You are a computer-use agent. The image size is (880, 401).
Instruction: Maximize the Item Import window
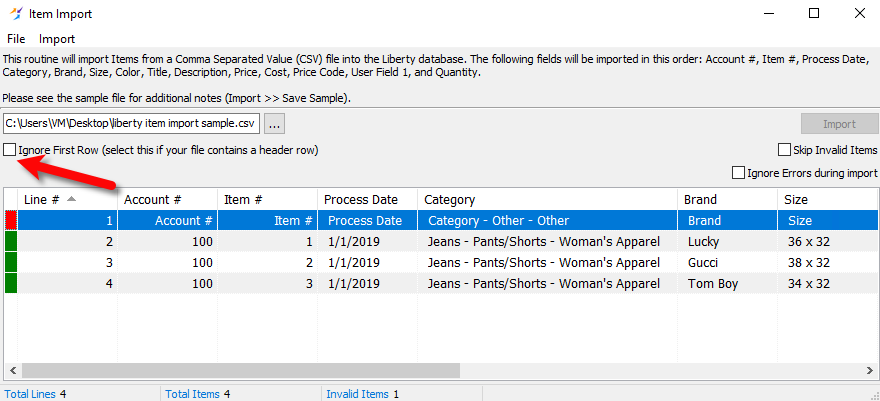[814, 13]
